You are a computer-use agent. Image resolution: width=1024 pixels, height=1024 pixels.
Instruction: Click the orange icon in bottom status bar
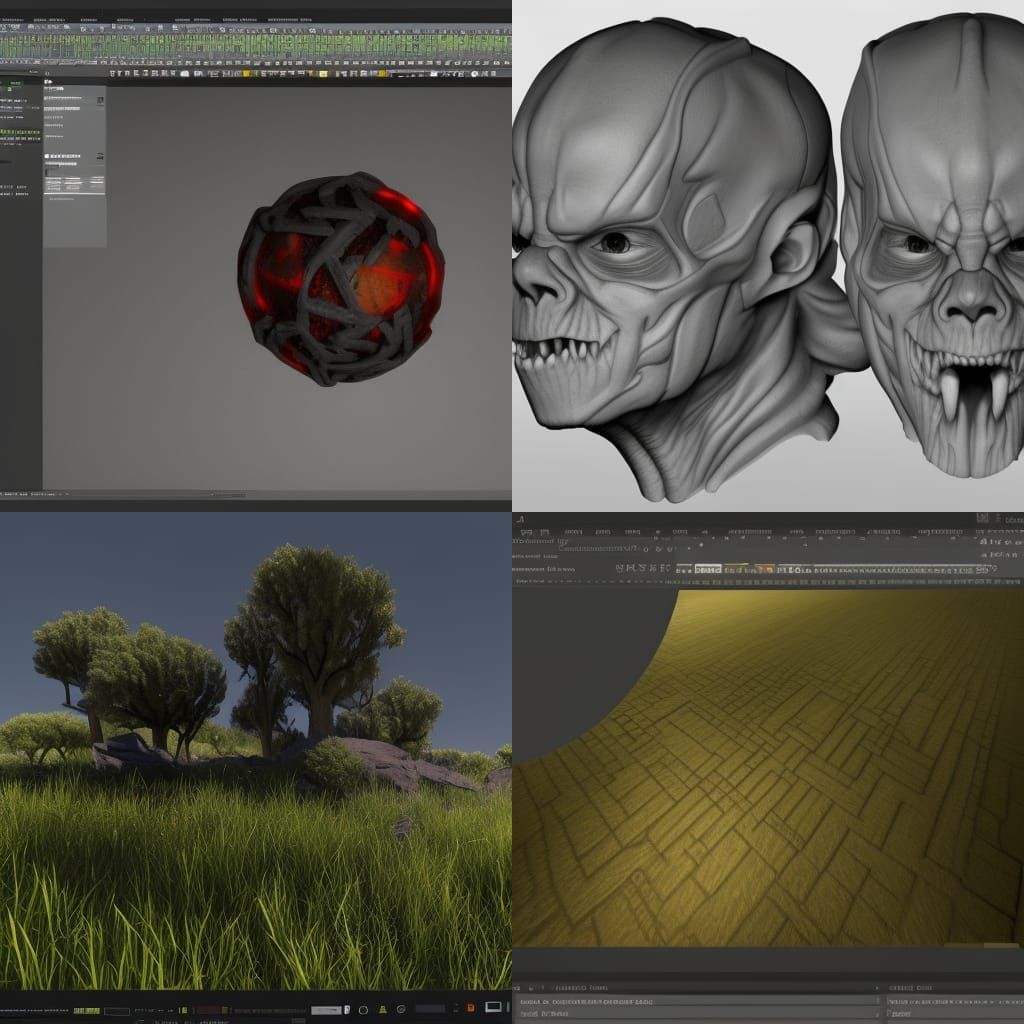point(471,1008)
